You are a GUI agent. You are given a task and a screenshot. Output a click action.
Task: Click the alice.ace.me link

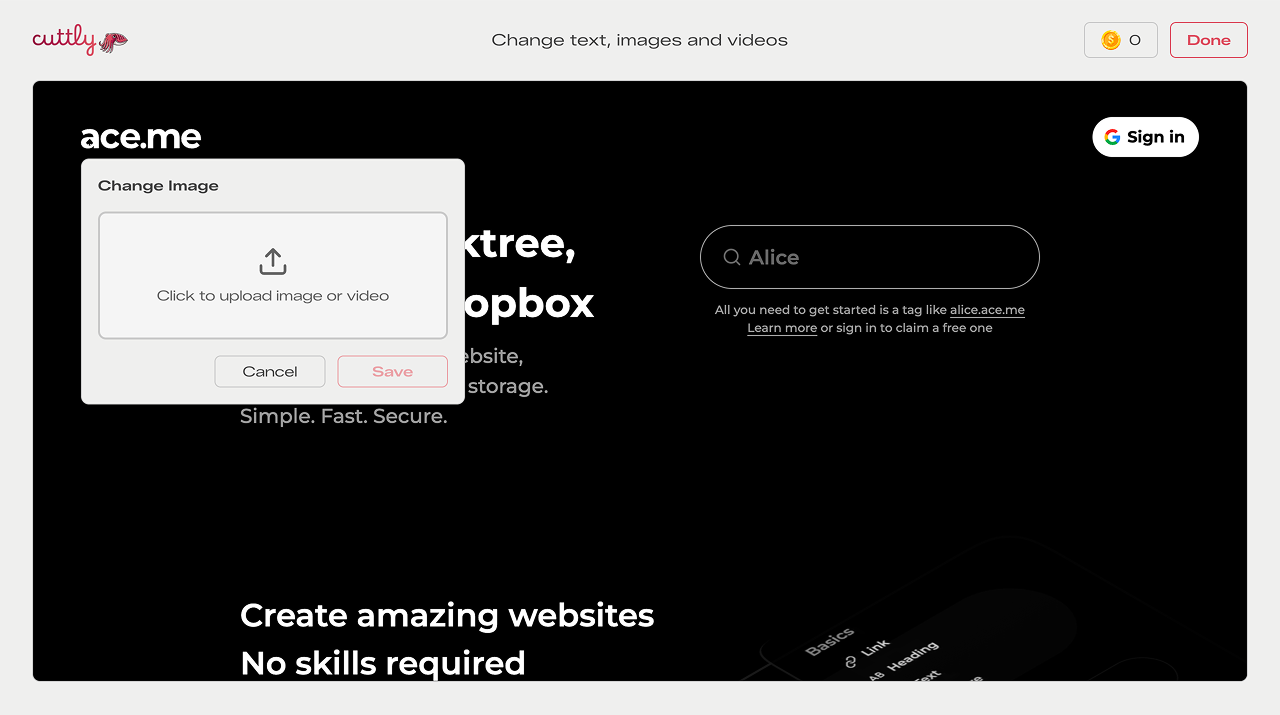pyautogui.click(x=987, y=309)
